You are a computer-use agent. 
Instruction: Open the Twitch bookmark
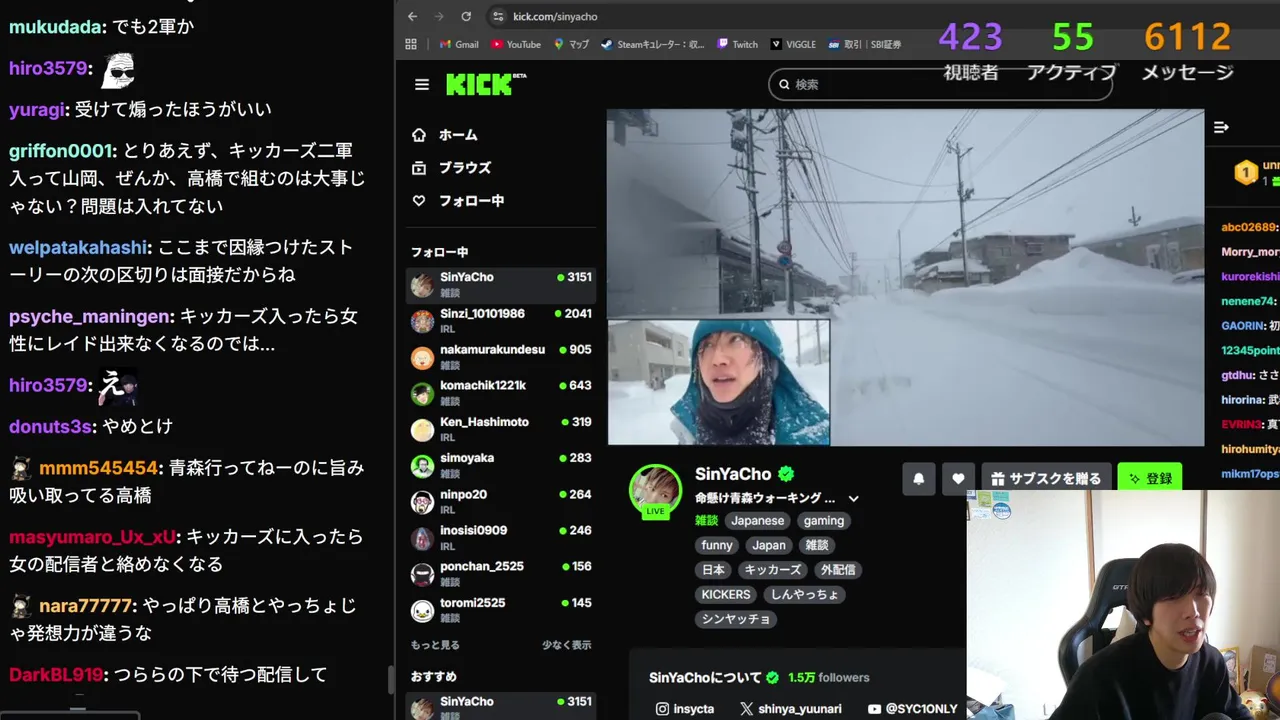[x=737, y=44]
